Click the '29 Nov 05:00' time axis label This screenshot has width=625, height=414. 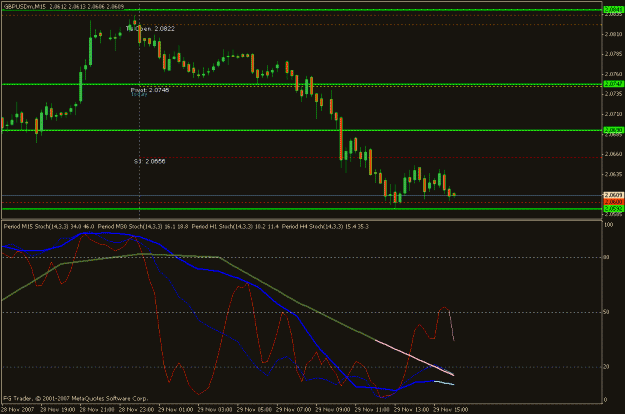pos(254,410)
